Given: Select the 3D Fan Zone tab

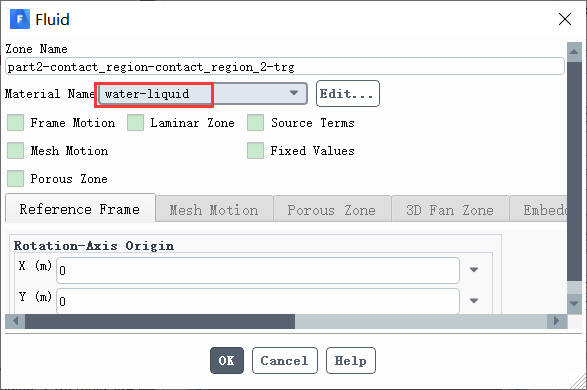Looking at the screenshot, I should point(450,210).
